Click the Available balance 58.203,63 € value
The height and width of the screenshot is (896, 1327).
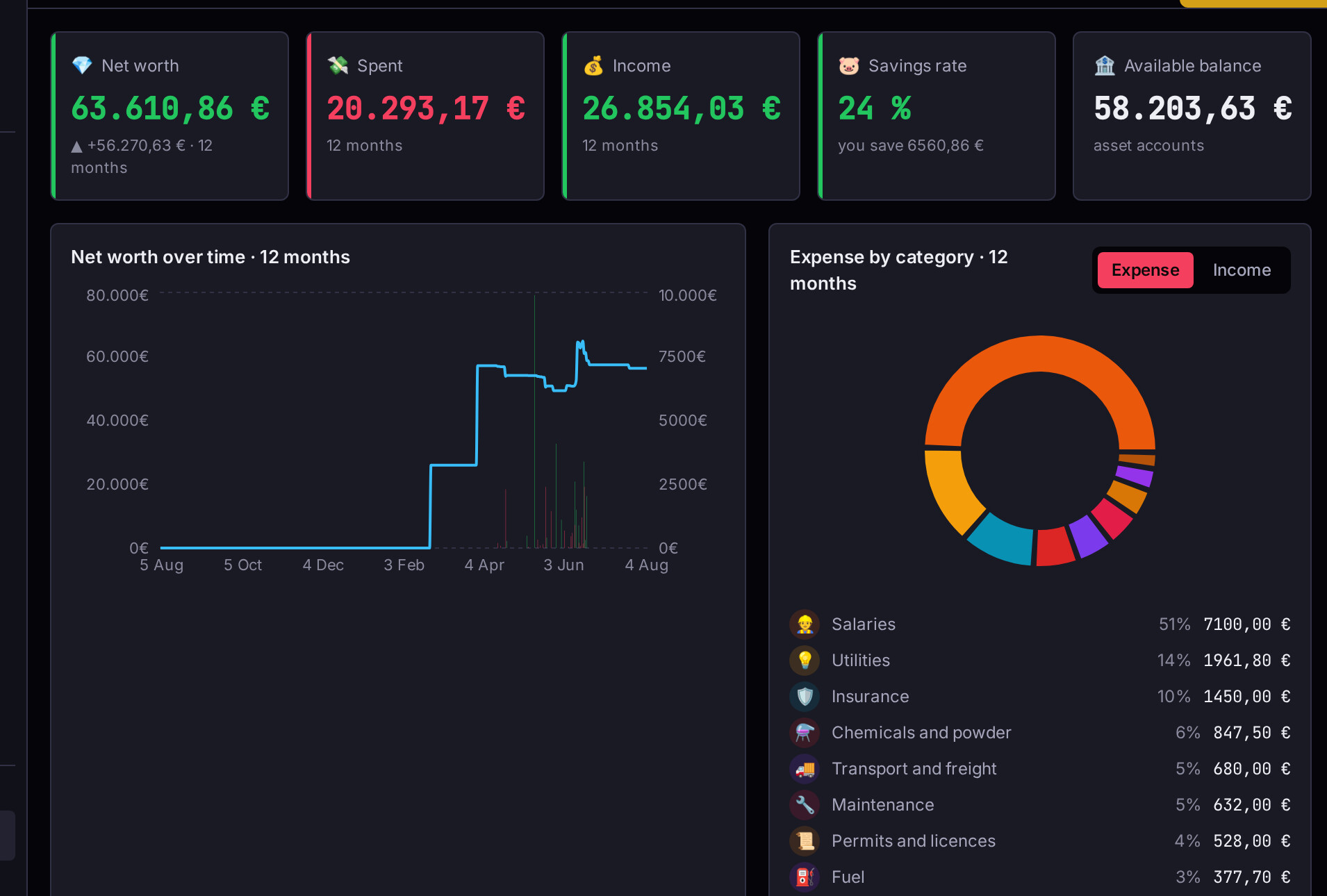[x=1193, y=108]
